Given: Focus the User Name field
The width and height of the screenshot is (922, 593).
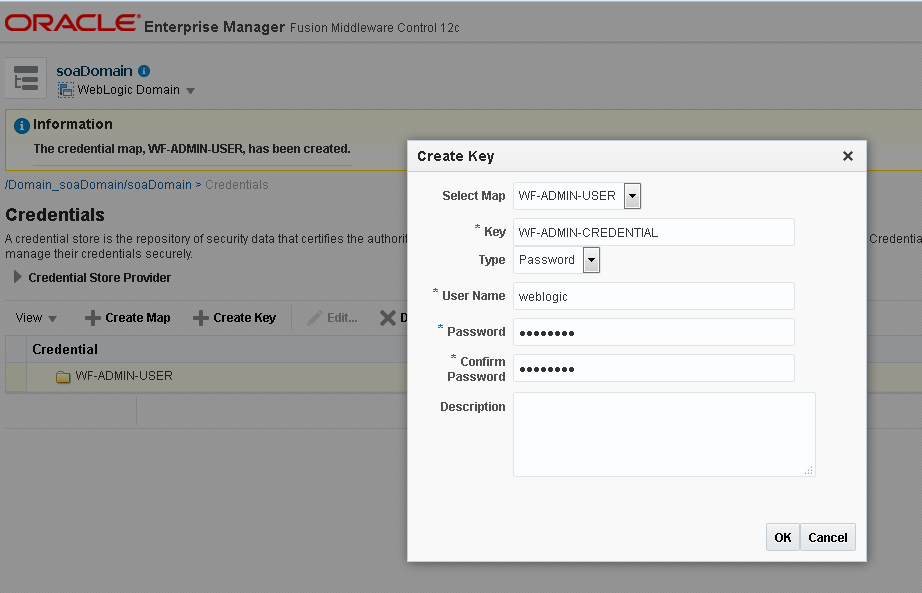Looking at the screenshot, I should (x=653, y=296).
